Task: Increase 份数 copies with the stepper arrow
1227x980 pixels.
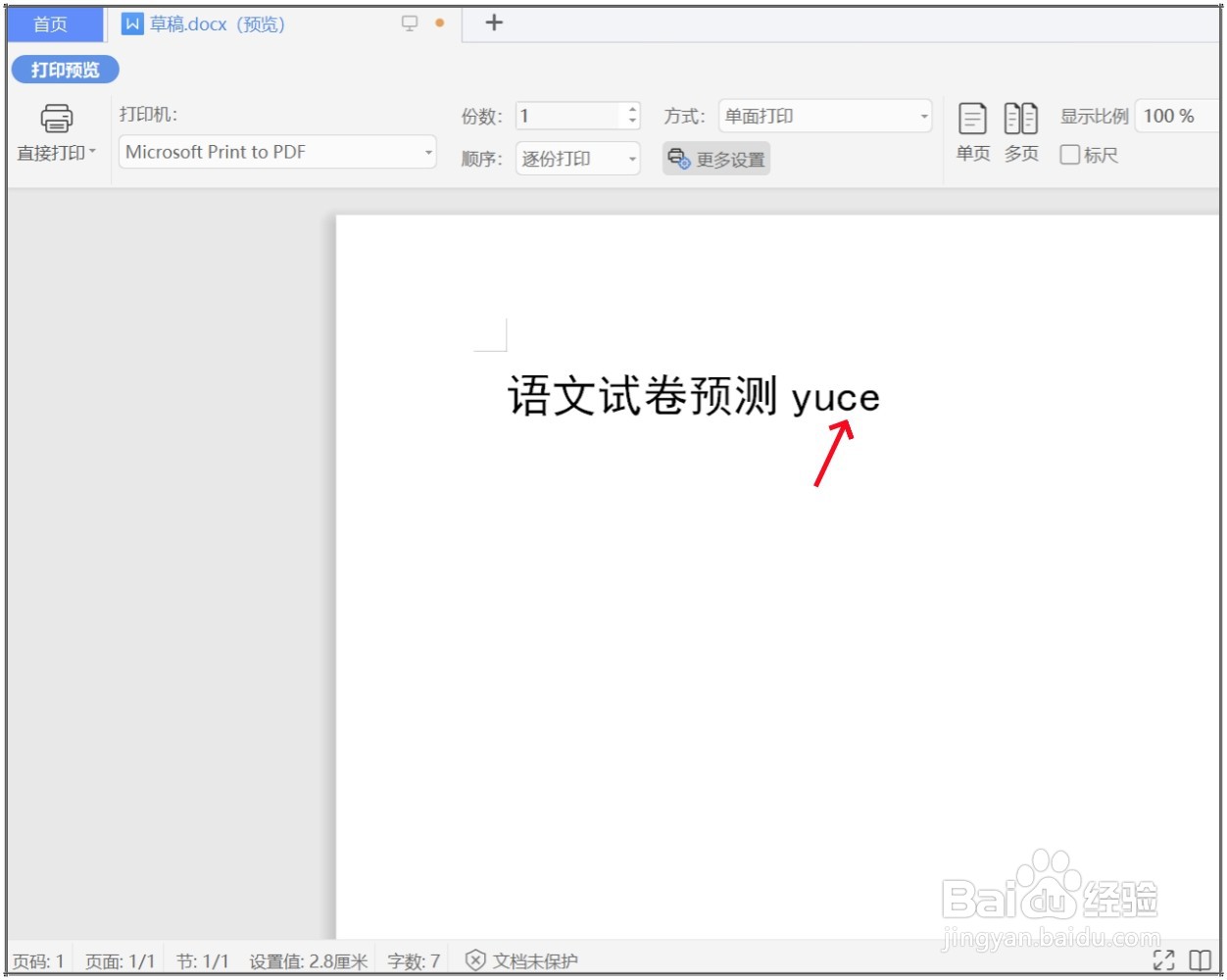Action: (634, 109)
